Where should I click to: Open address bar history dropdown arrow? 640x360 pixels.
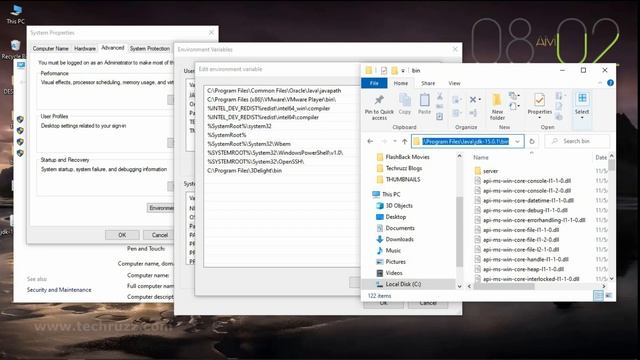tap(518, 141)
